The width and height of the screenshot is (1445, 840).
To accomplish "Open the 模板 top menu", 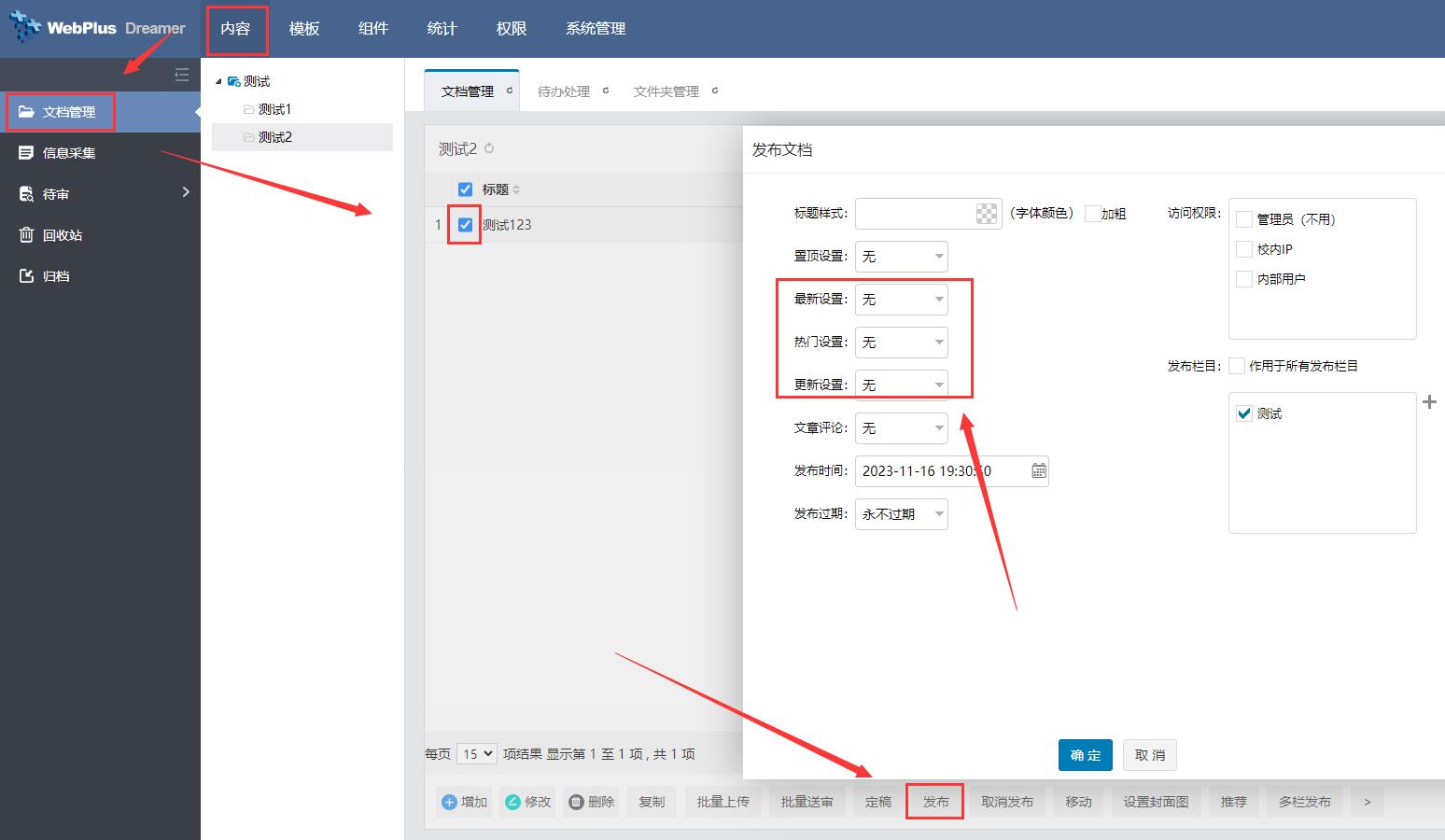I will pyautogui.click(x=304, y=29).
